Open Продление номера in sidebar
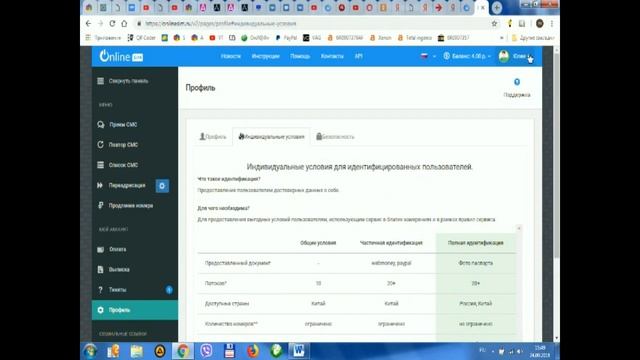 pyautogui.click(x=125, y=205)
